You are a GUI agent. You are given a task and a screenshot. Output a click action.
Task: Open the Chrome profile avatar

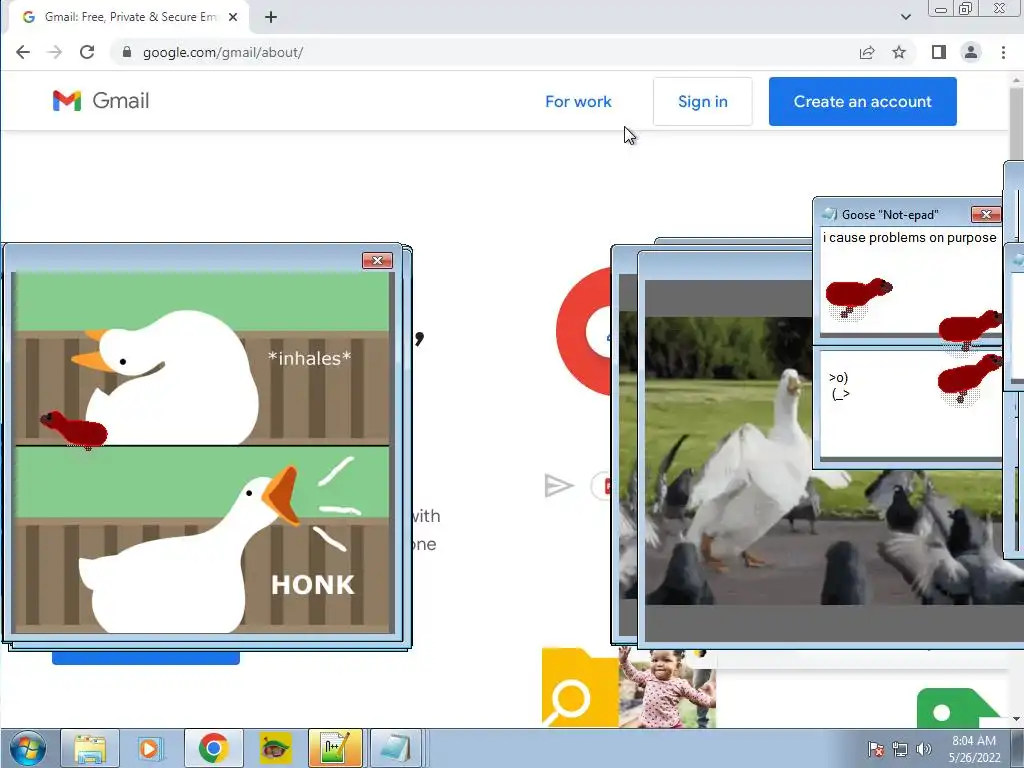971,52
